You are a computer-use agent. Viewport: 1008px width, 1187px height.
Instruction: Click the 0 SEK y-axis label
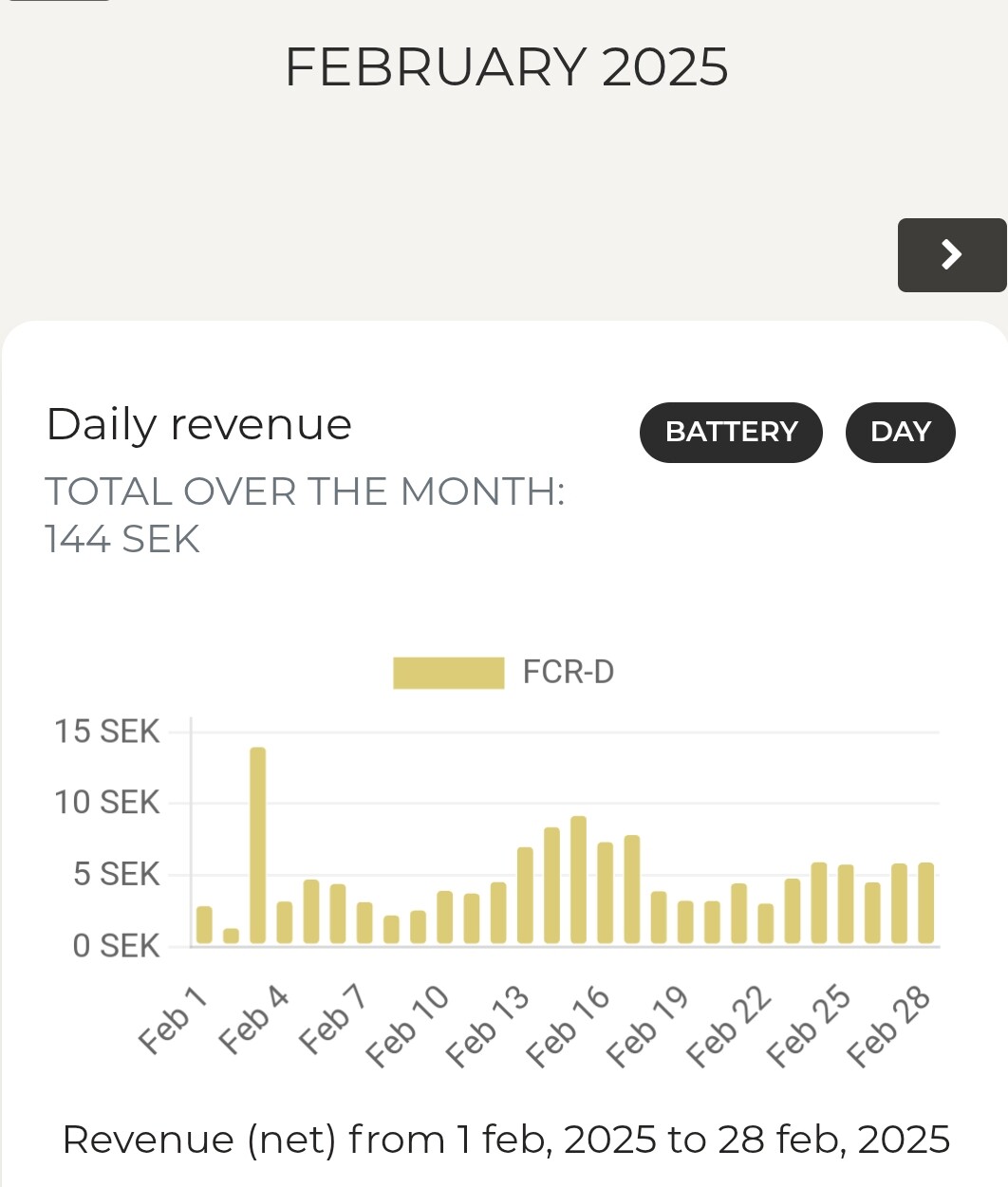(116, 946)
